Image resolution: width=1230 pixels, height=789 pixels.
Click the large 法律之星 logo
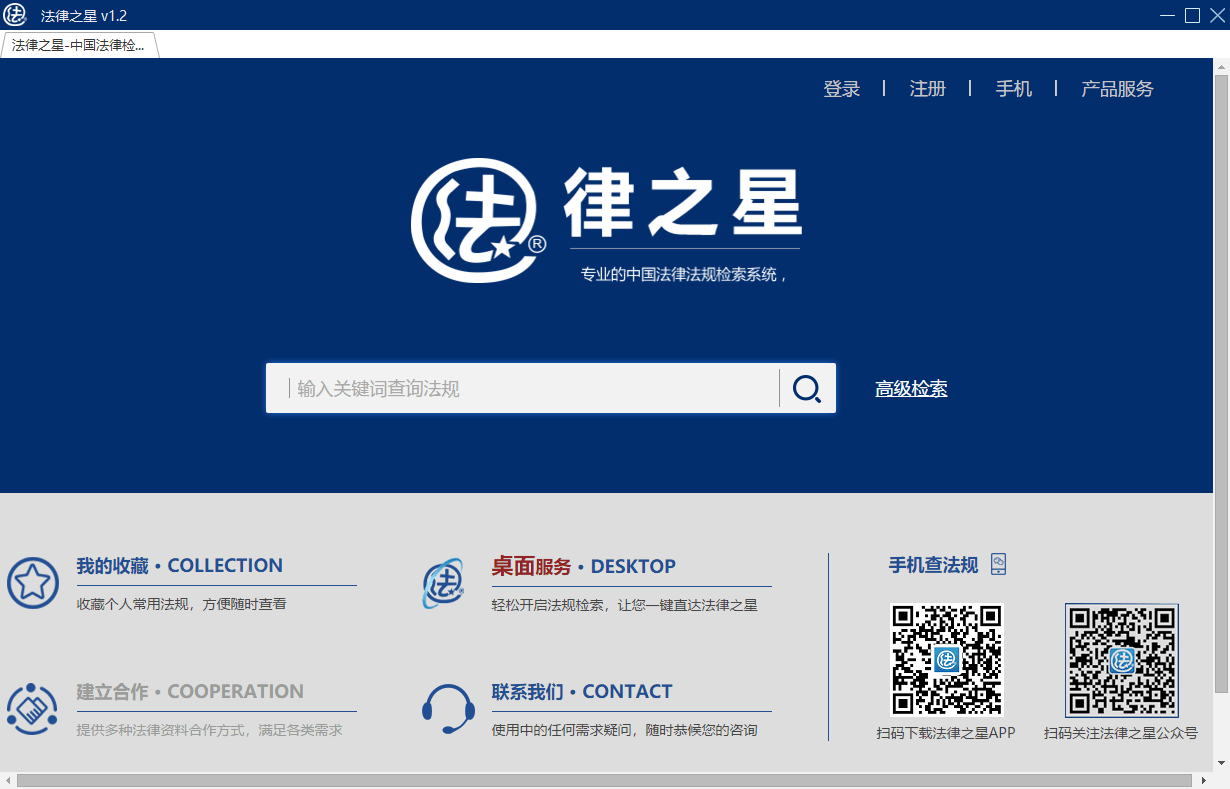pyautogui.click(x=607, y=220)
